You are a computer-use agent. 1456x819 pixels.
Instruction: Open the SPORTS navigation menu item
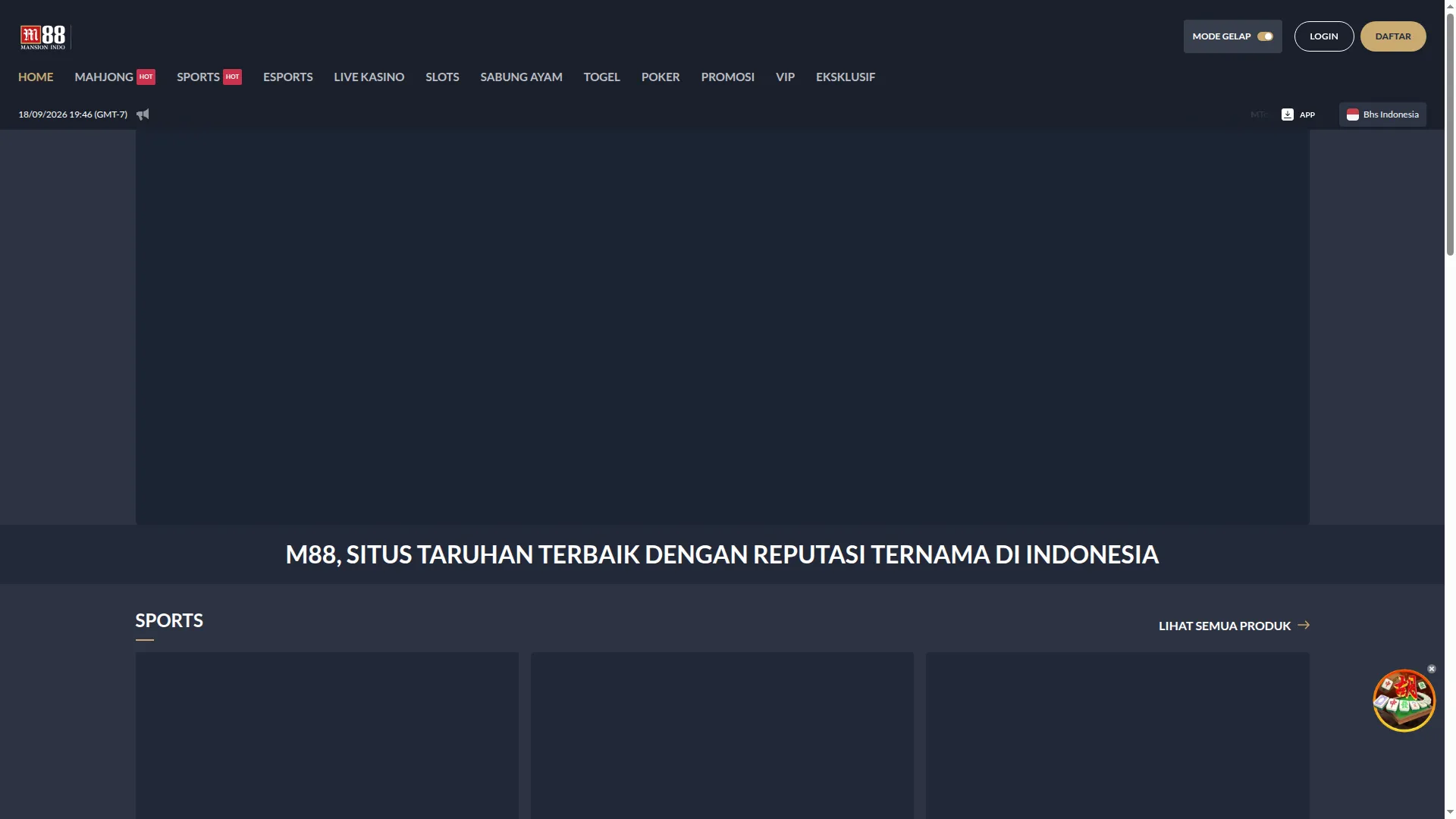(x=209, y=77)
